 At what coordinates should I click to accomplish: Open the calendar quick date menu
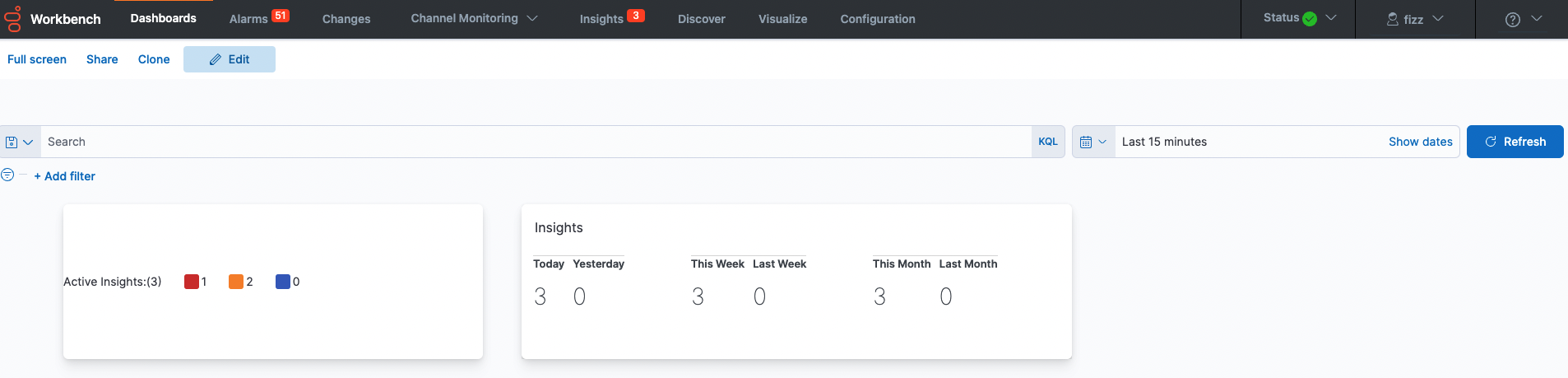[1093, 142]
